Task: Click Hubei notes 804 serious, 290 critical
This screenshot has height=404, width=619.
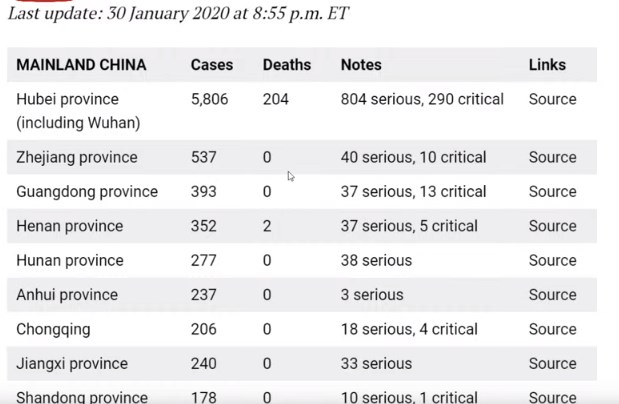Action: pyautogui.click(x=422, y=99)
